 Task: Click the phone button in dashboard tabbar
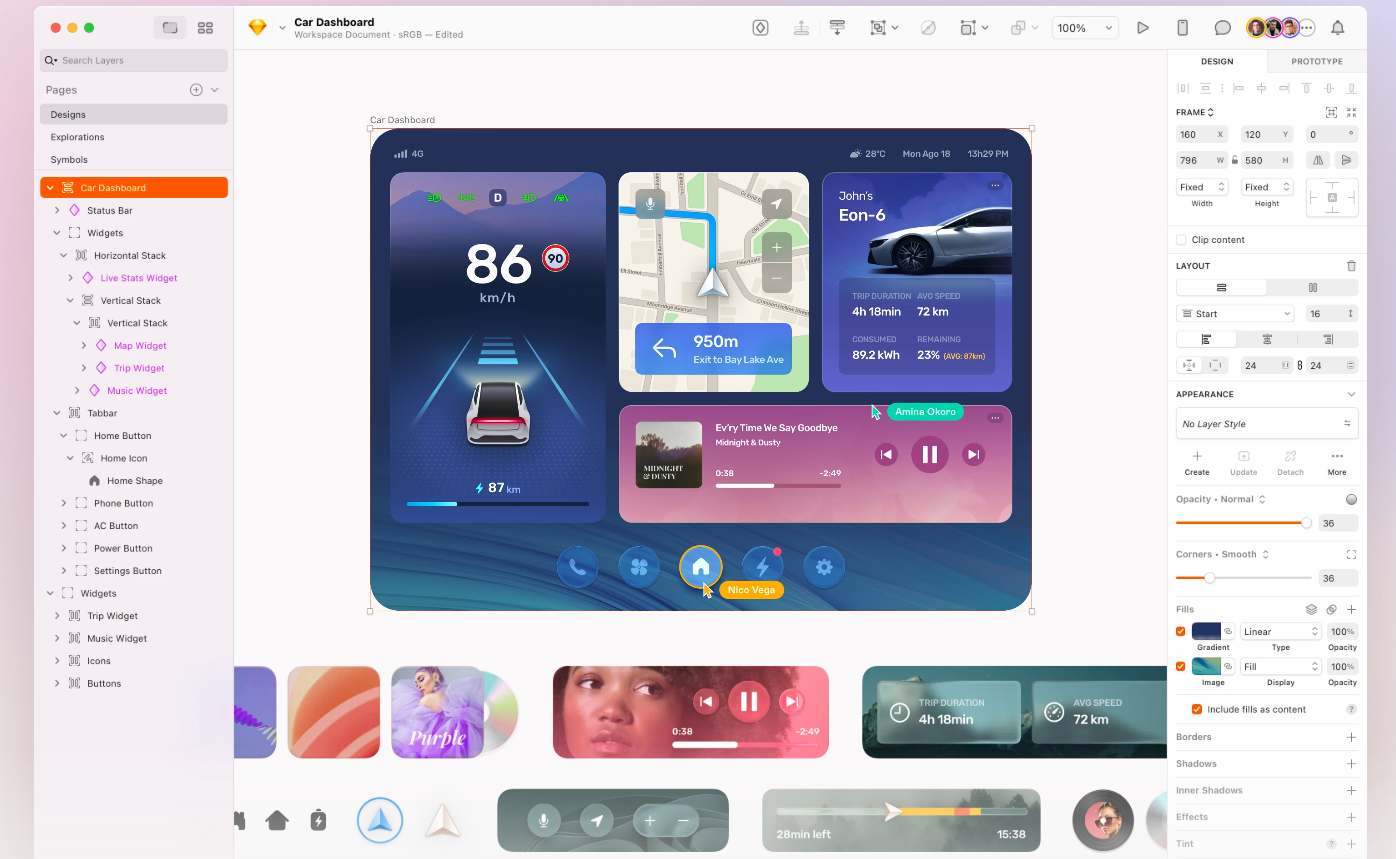577,567
